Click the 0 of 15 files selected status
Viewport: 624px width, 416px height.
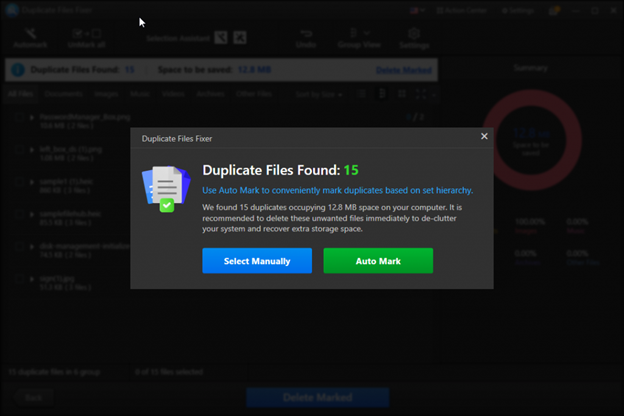[169, 372]
